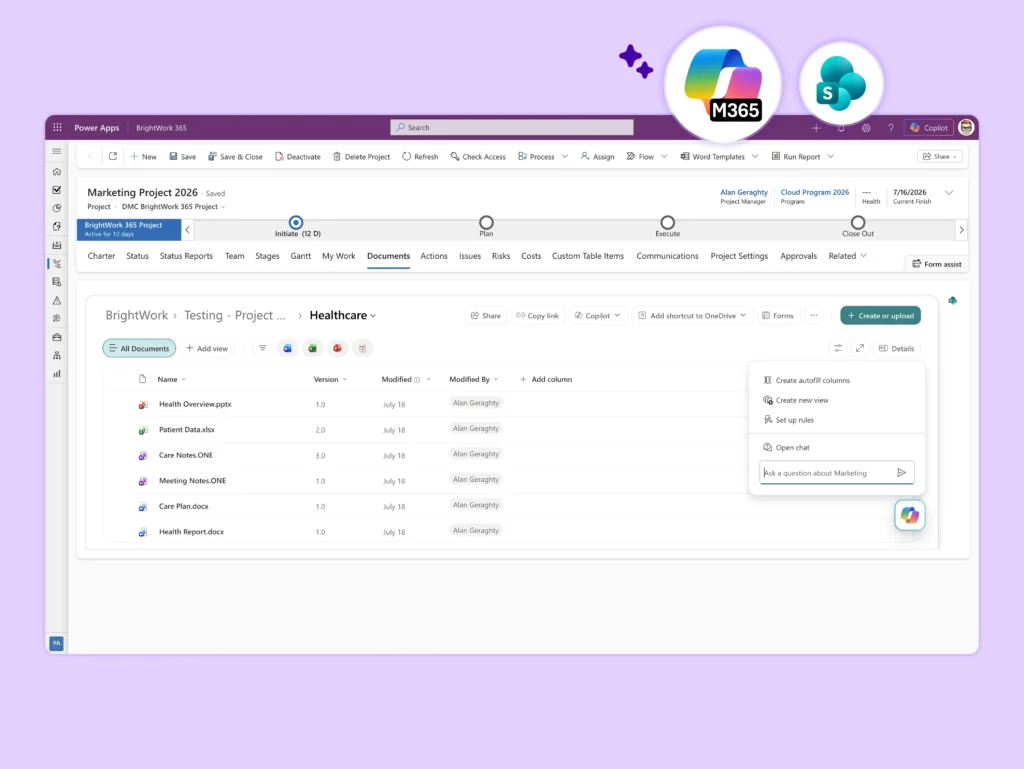Viewport: 1024px width, 769px height.
Task: Filter documents by PowerPoint file type
Action: pos(338,349)
